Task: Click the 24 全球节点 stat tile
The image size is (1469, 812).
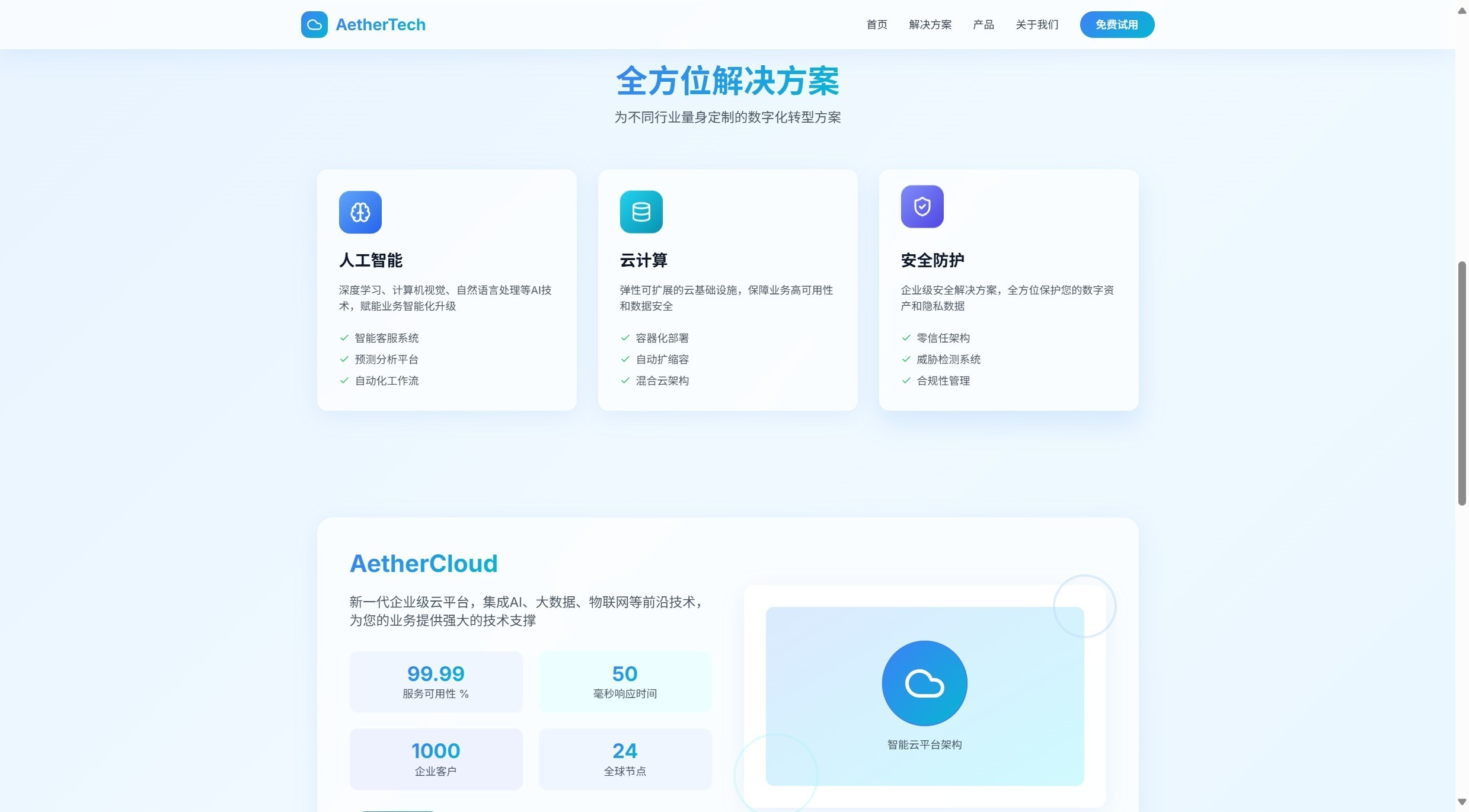Action: [625, 759]
